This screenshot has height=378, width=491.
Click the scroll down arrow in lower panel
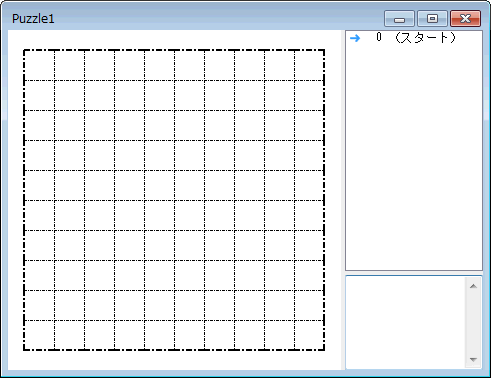pos(473,359)
